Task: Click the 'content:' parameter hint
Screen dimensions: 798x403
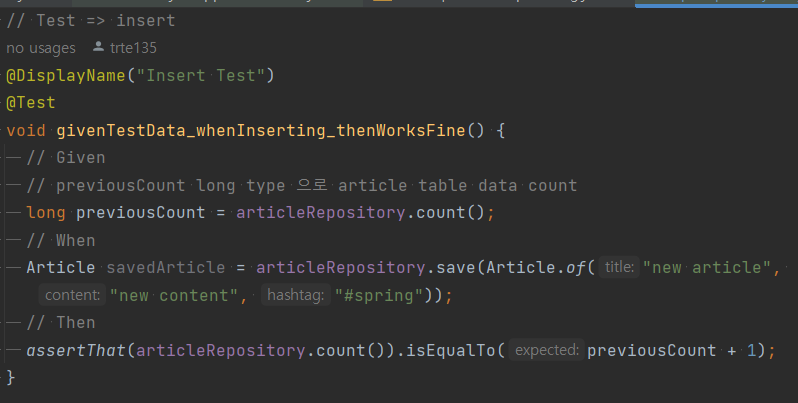Action: pos(72,295)
